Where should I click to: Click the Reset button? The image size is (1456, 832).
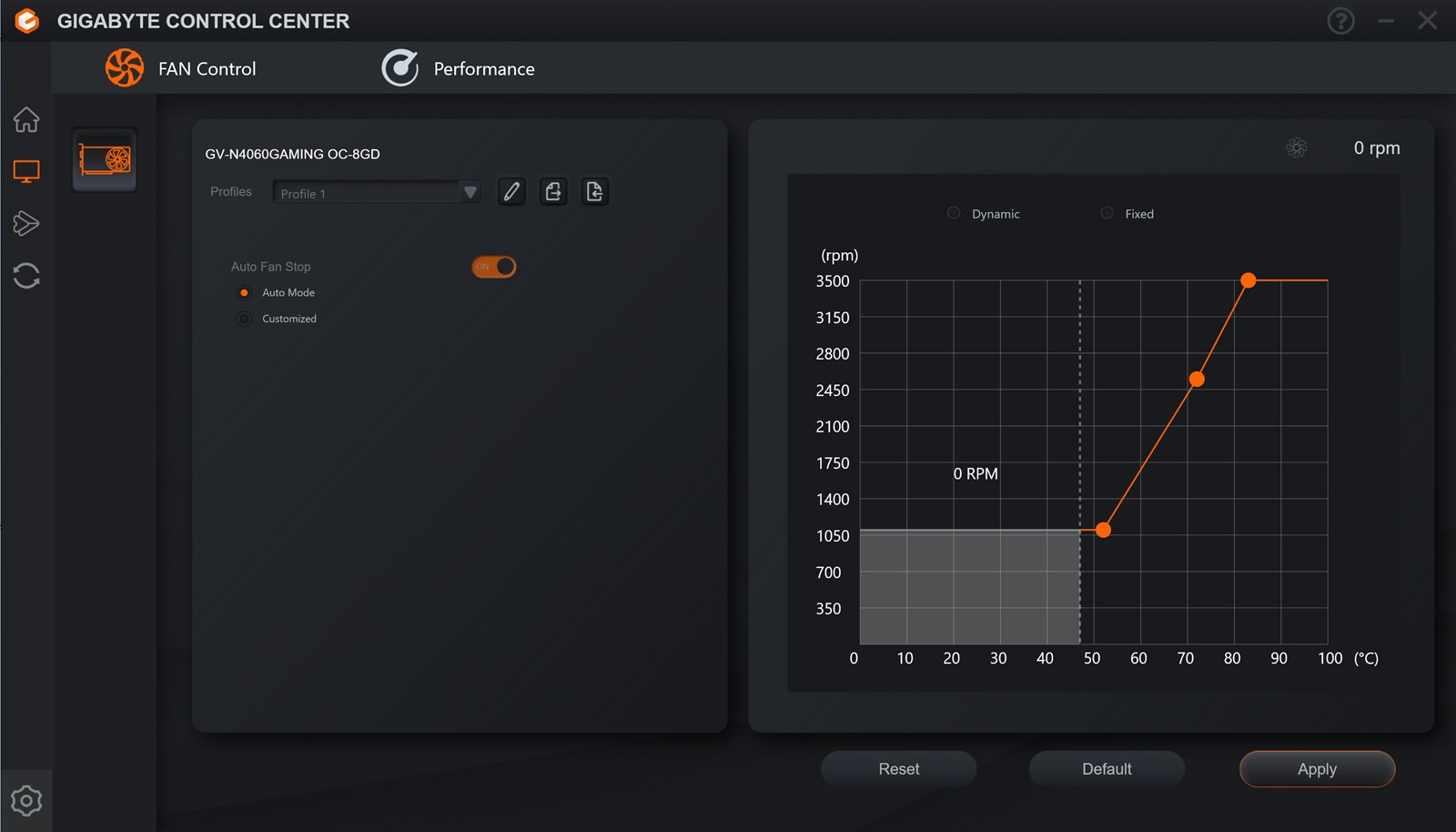tap(899, 769)
